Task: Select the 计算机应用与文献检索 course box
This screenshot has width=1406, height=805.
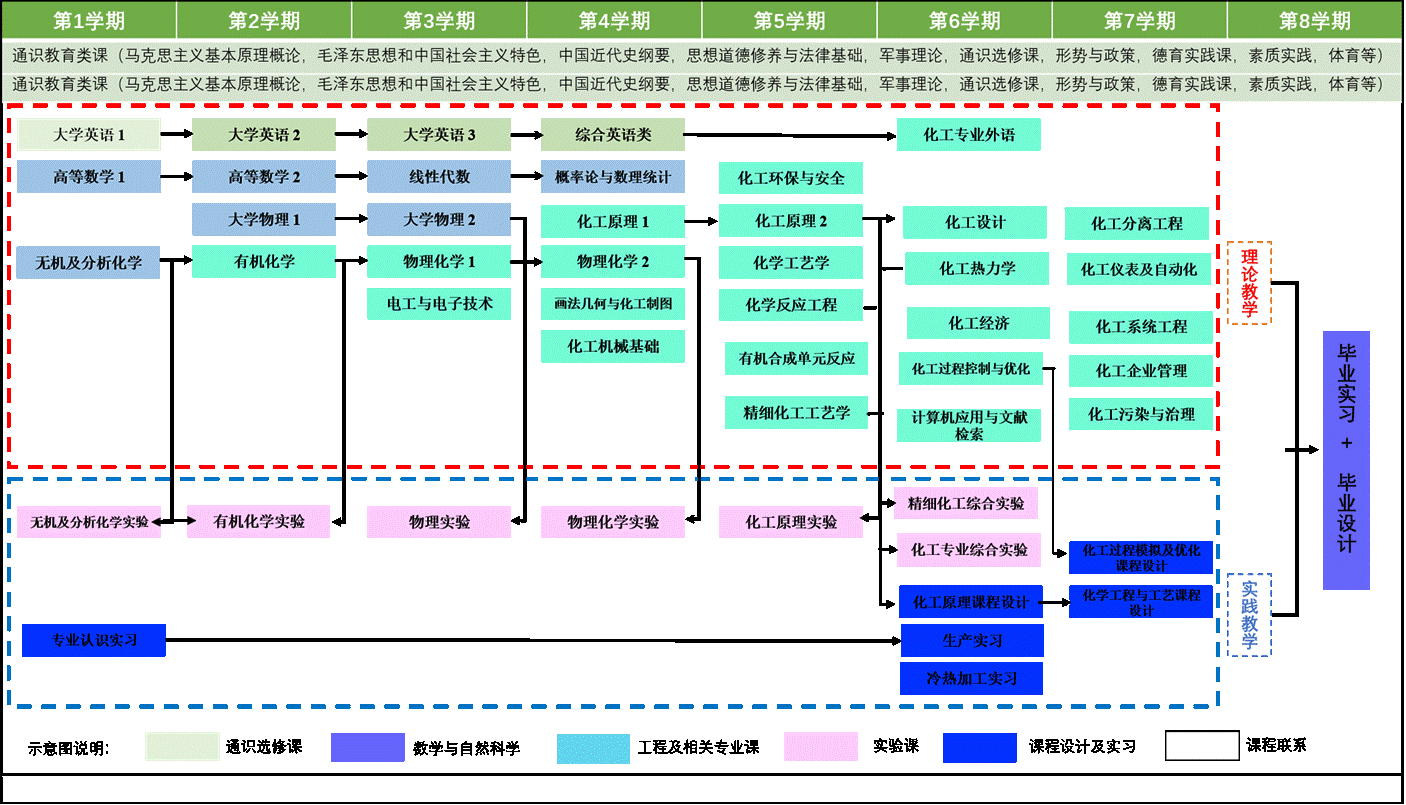Action: [x=969, y=425]
